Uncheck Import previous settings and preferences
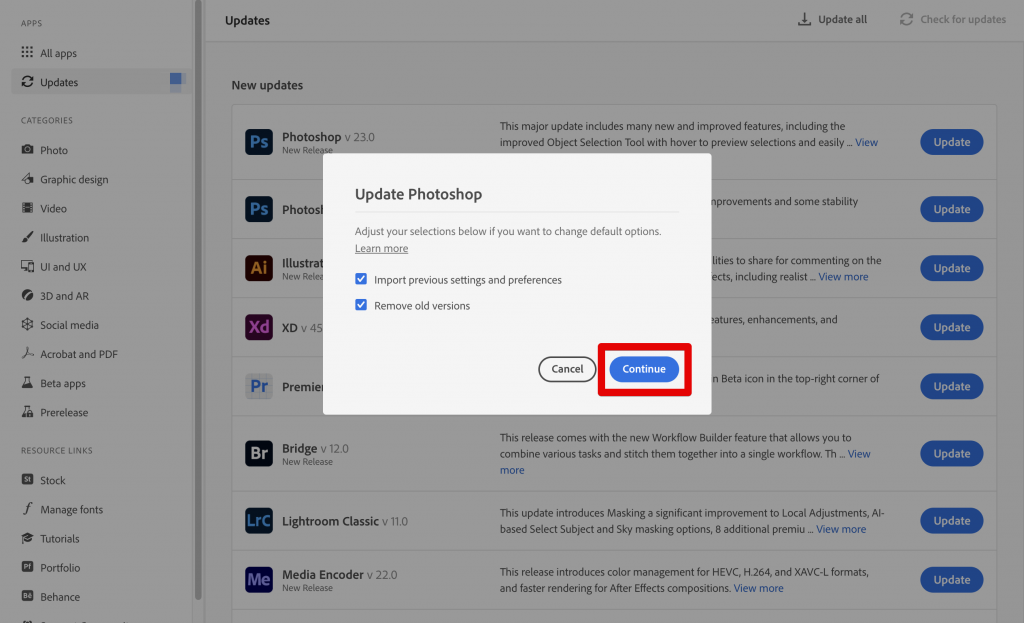The height and width of the screenshot is (623, 1024). coord(360,279)
